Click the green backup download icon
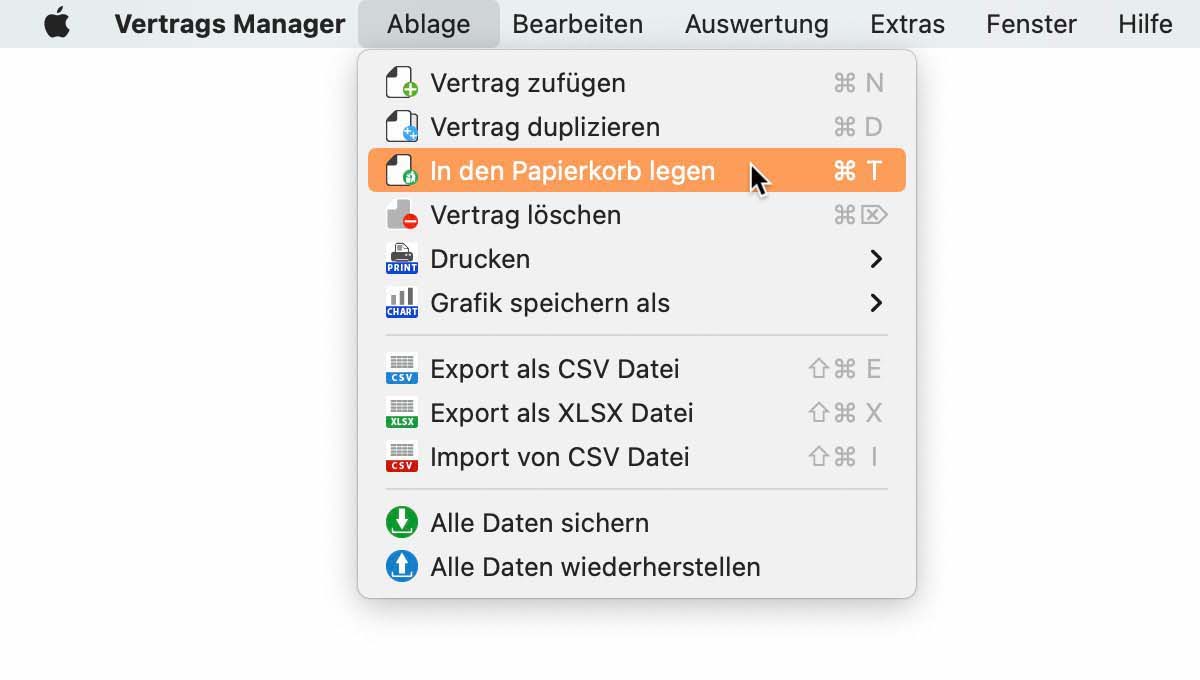 401,523
